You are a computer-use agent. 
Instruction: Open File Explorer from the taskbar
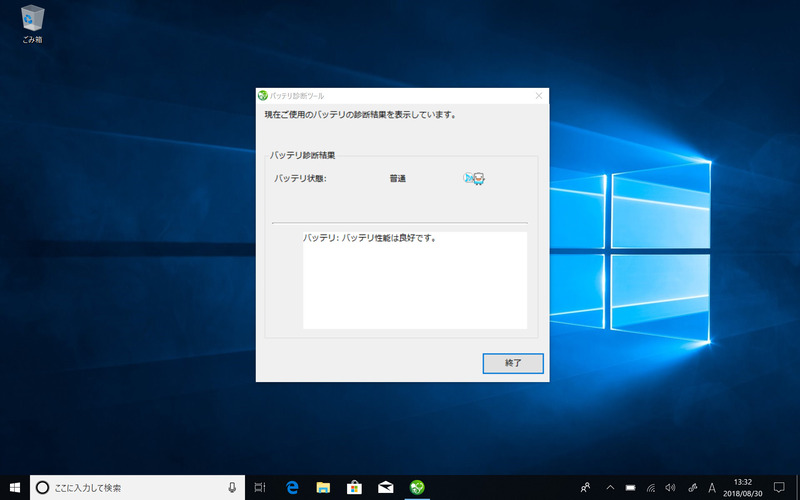pos(323,488)
